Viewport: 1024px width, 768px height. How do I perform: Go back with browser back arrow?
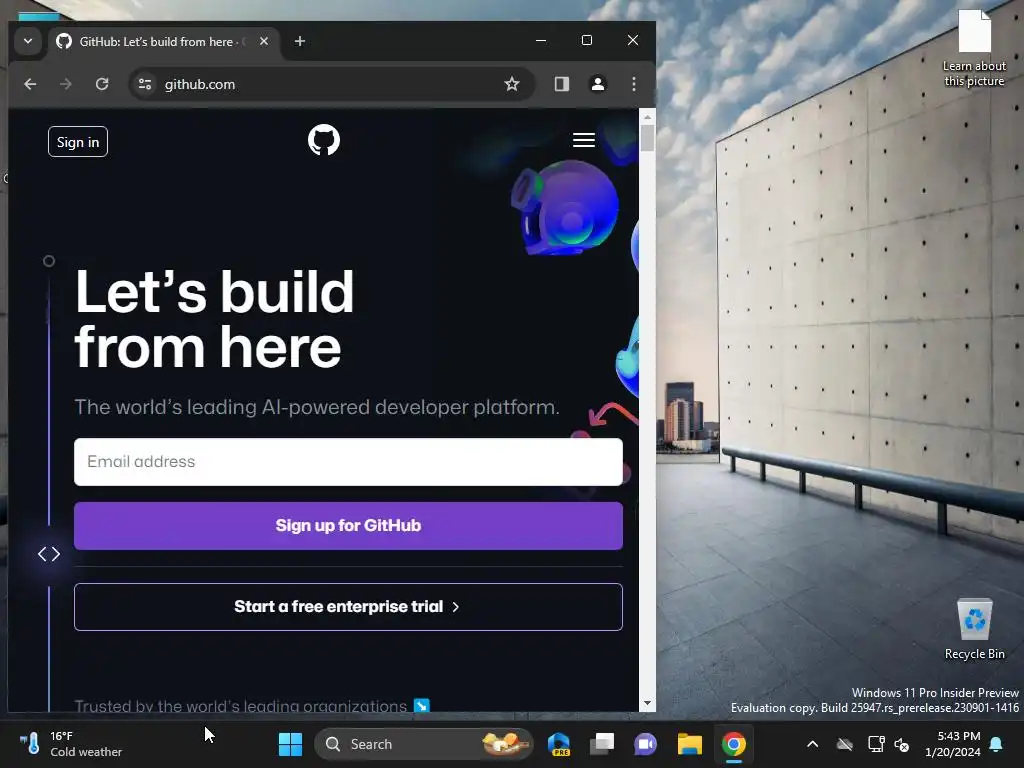coord(30,84)
